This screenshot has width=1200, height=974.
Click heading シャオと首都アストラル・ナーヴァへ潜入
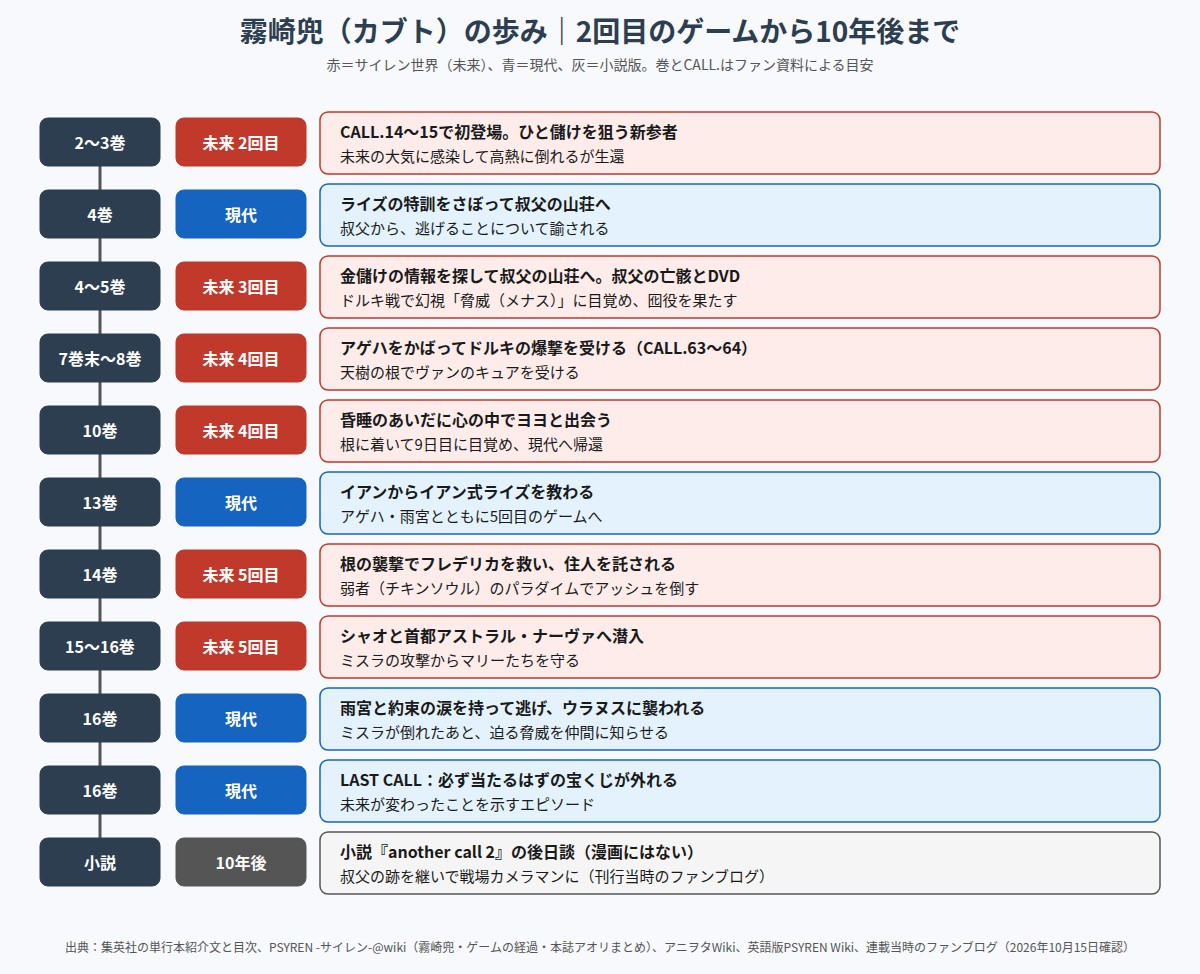tap(492, 636)
